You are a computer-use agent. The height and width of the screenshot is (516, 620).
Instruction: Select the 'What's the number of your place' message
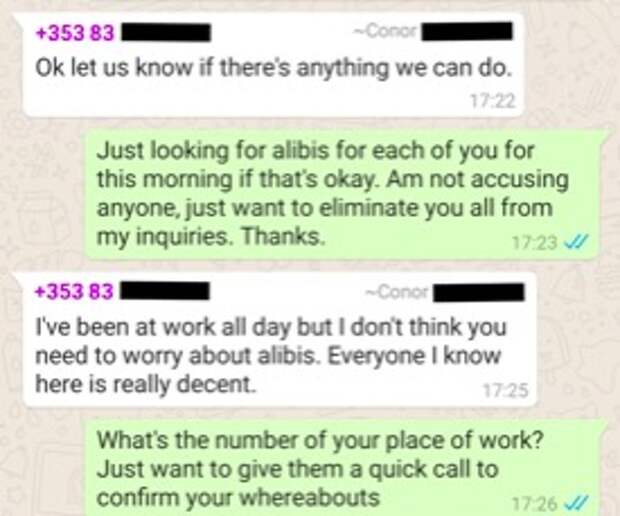pyautogui.click(x=344, y=468)
